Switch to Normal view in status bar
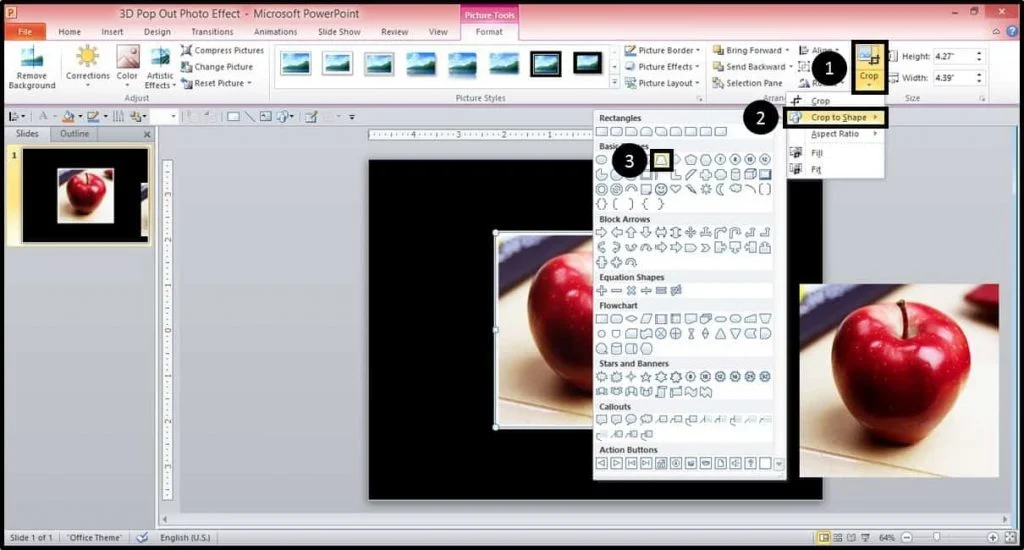 click(x=824, y=538)
